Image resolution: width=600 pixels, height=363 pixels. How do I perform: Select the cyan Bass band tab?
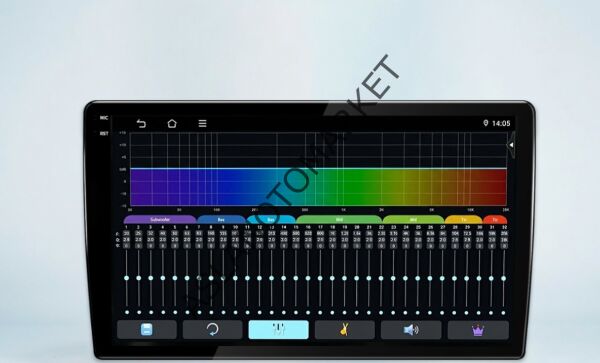click(x=271, y=220)
